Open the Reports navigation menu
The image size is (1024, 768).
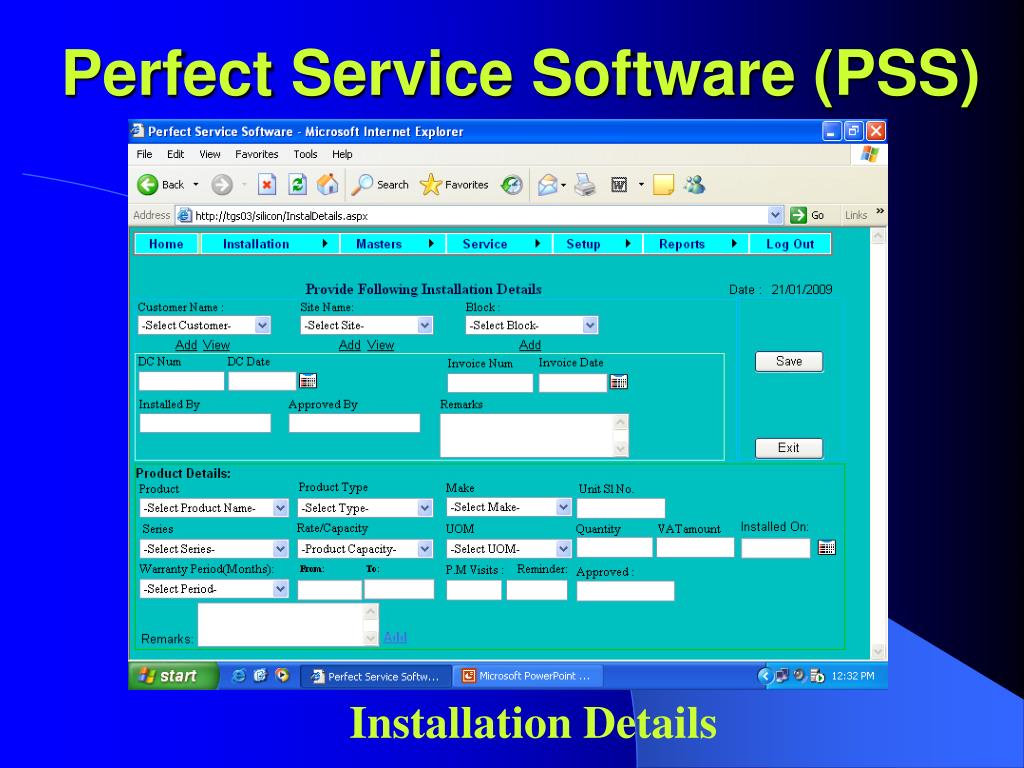[696, 244]
